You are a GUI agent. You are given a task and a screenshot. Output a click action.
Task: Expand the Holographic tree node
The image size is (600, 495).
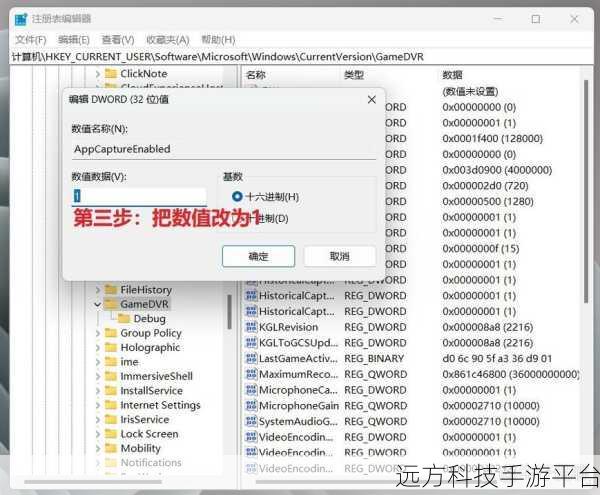click(x=98, y=347)
